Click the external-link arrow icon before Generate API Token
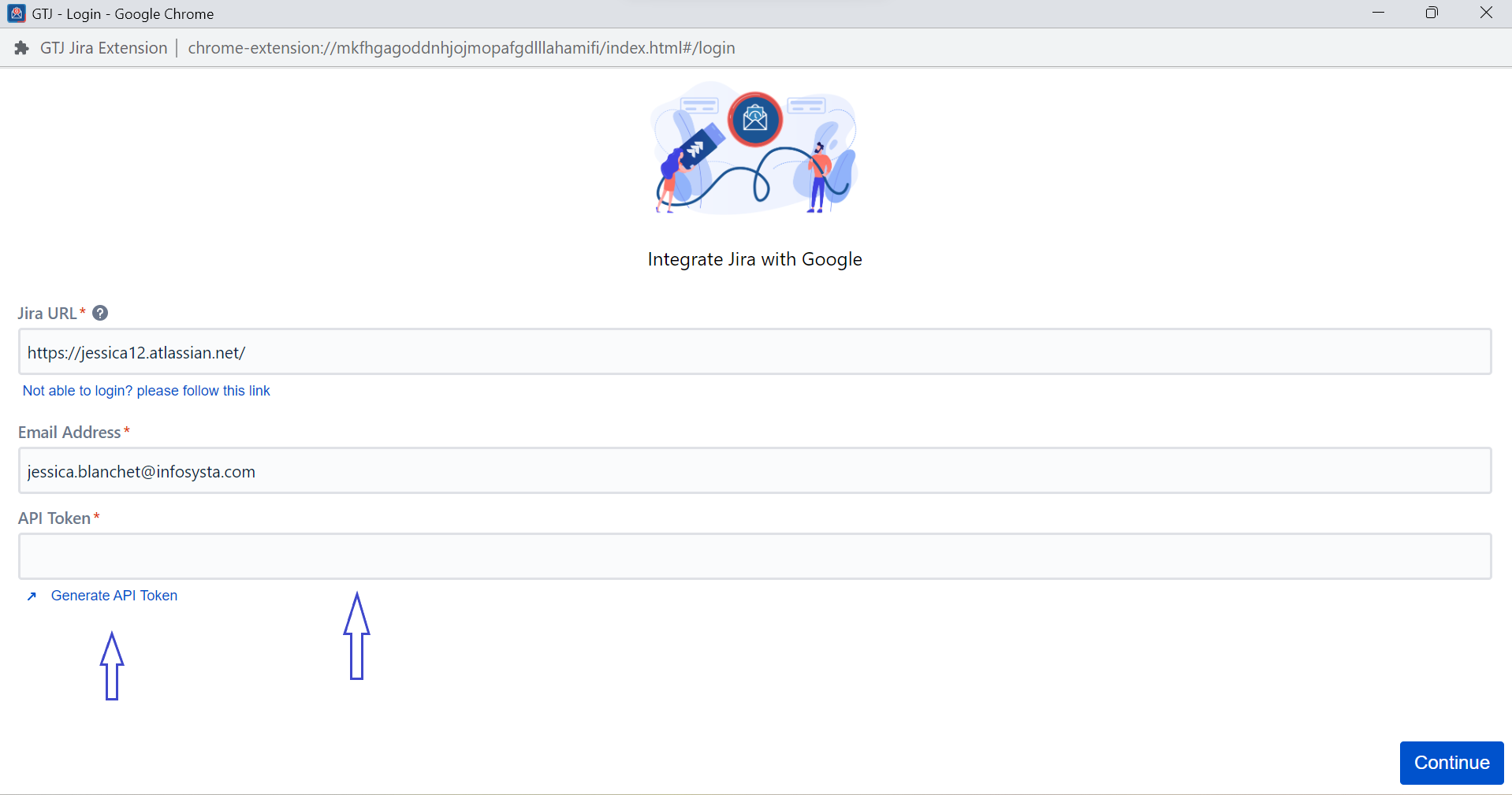 pyautogui.click(x=32, y=596)
